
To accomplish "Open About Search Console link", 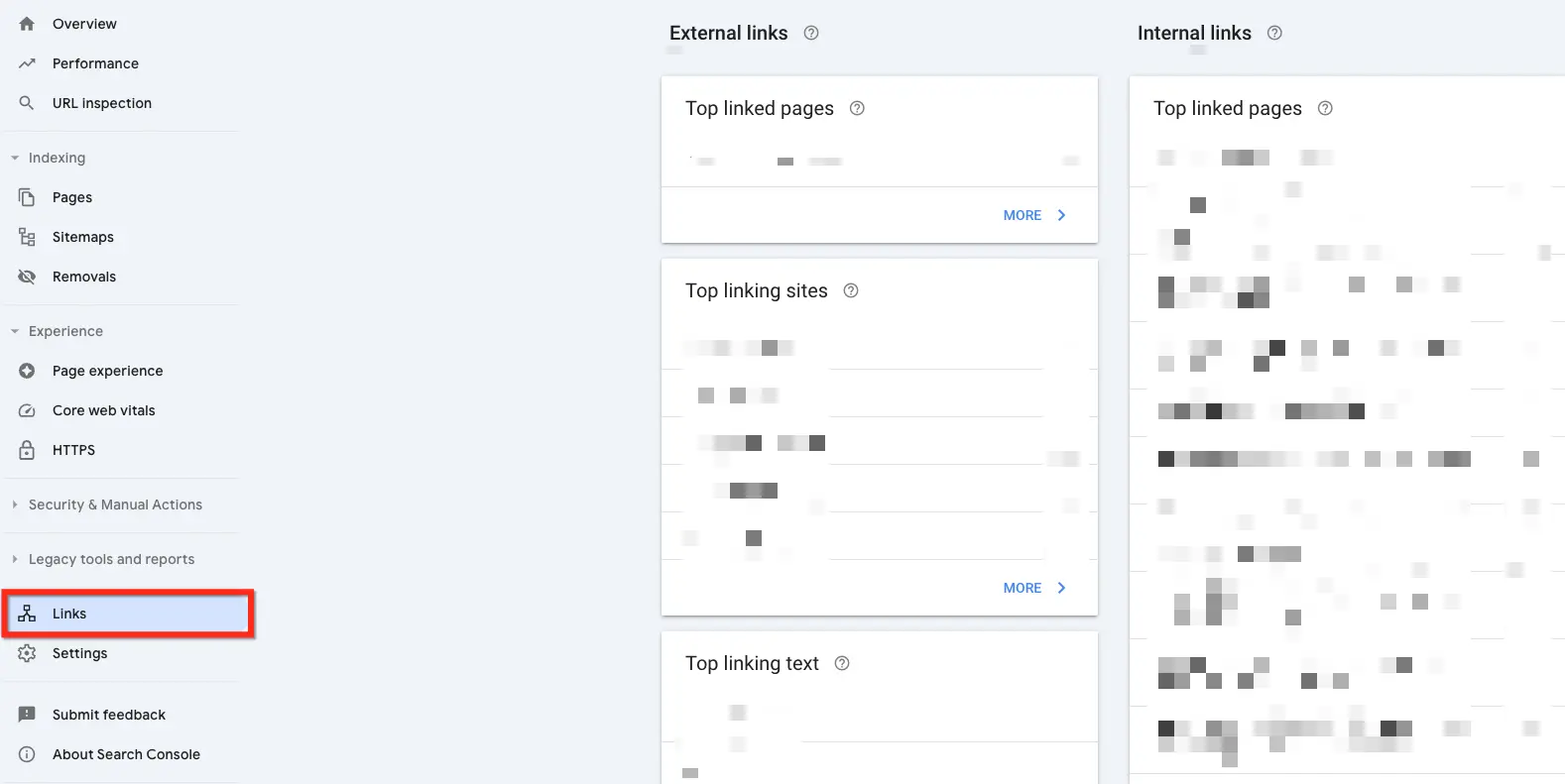I will (126, 754).
